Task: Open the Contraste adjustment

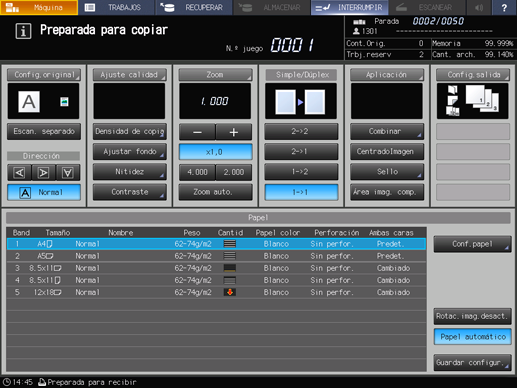Action: pos(129,192)
